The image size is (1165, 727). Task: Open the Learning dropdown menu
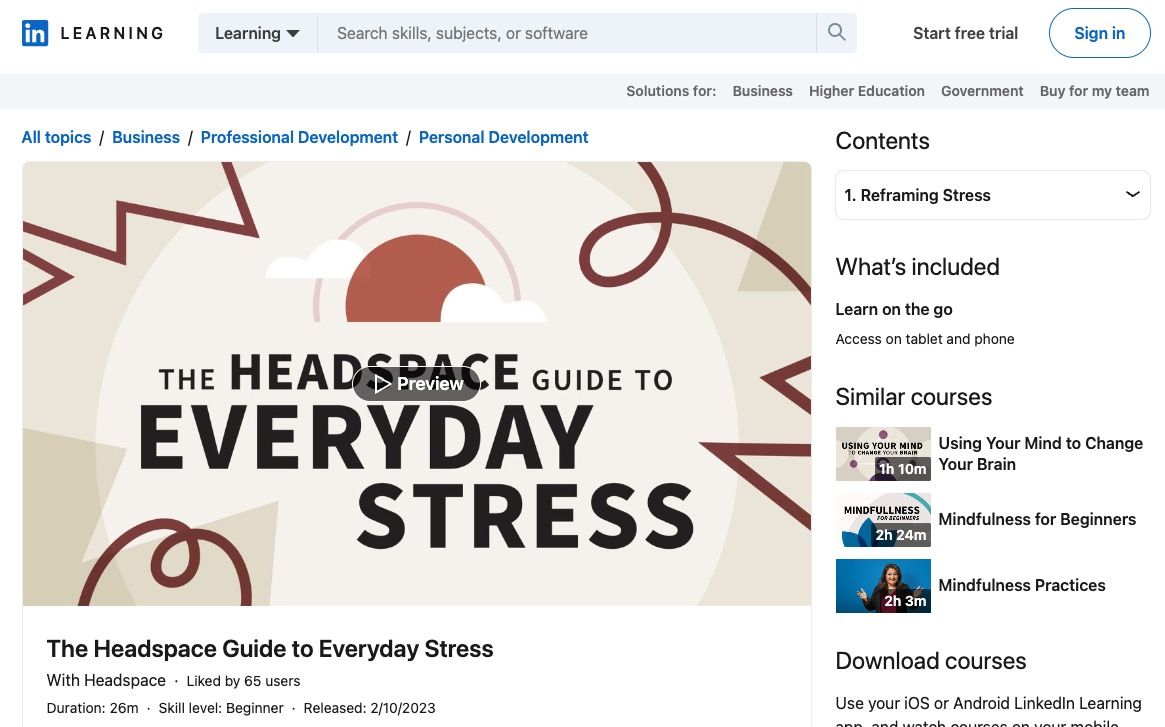257,33
